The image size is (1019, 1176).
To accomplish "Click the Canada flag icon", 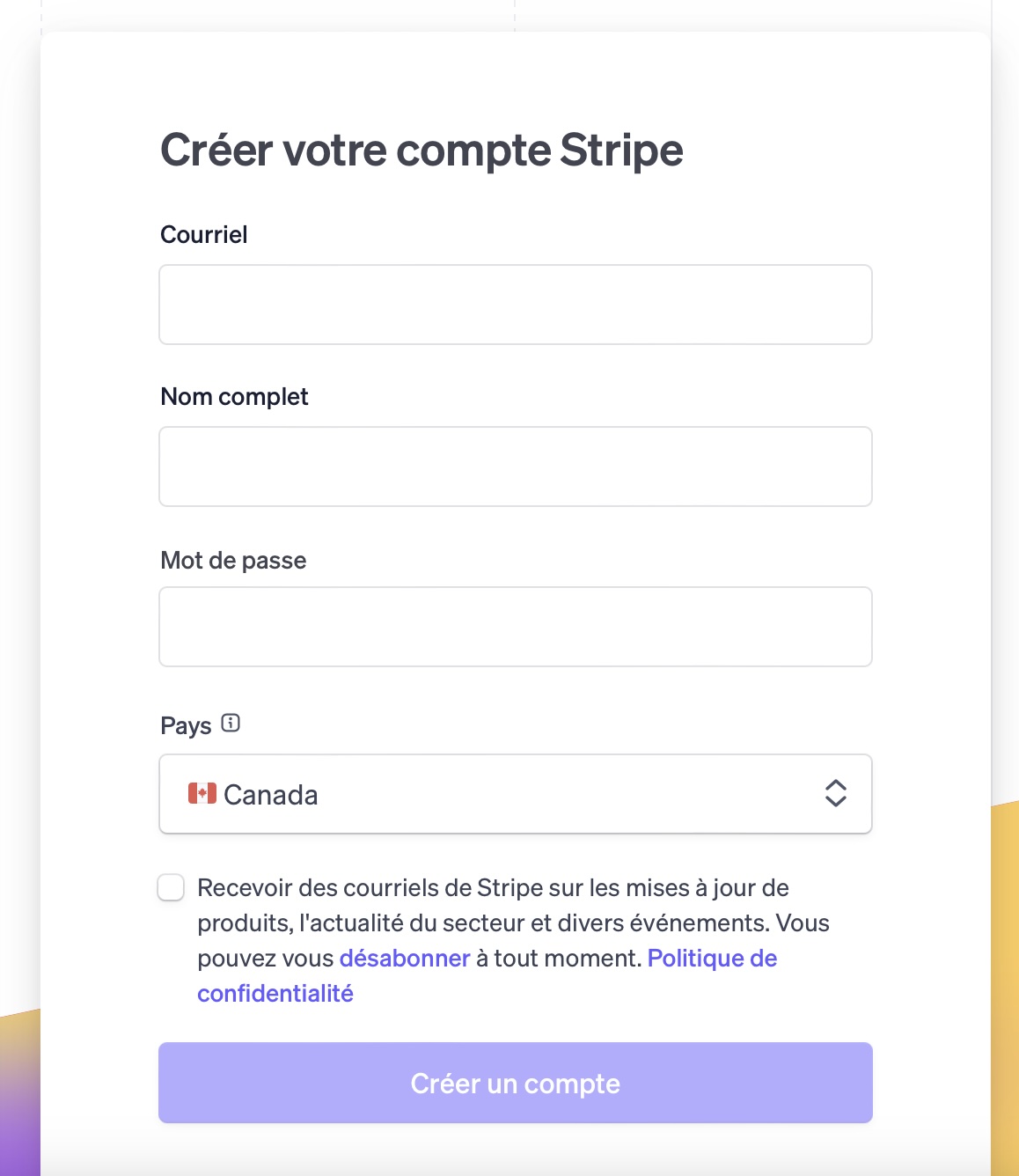I will click(x=202, y=793).
